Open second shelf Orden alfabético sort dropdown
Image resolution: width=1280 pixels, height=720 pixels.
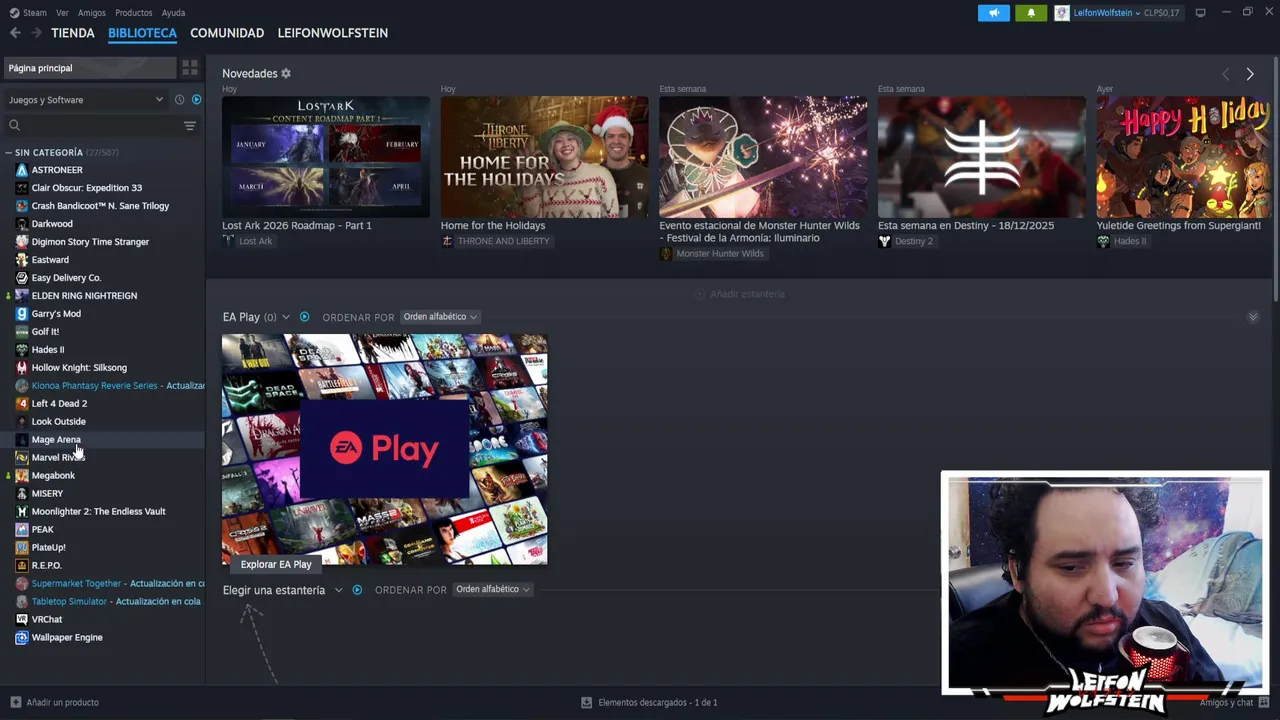(x=493, y=590)
